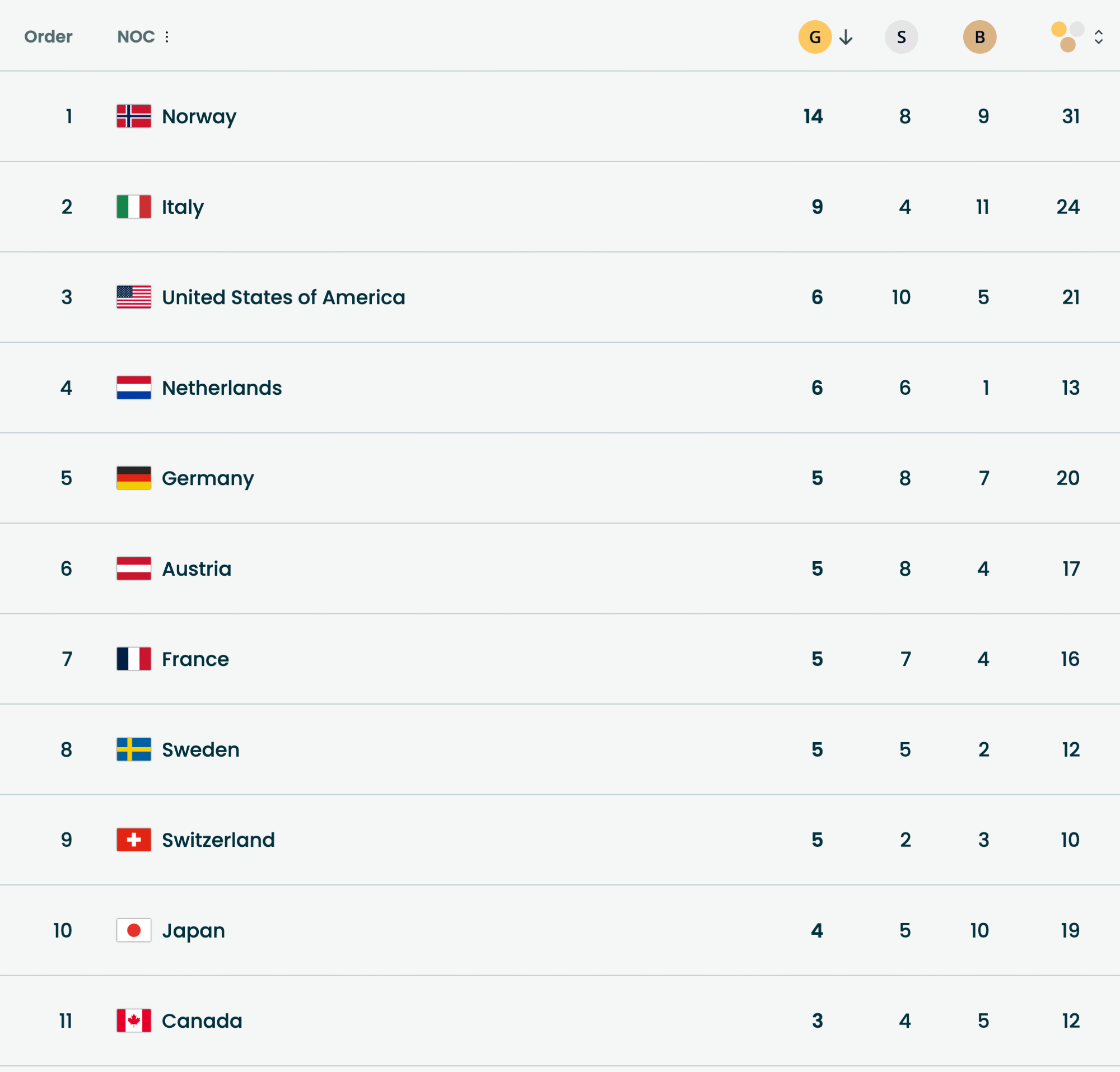Open the Germany country link

(x=208, y=478)
